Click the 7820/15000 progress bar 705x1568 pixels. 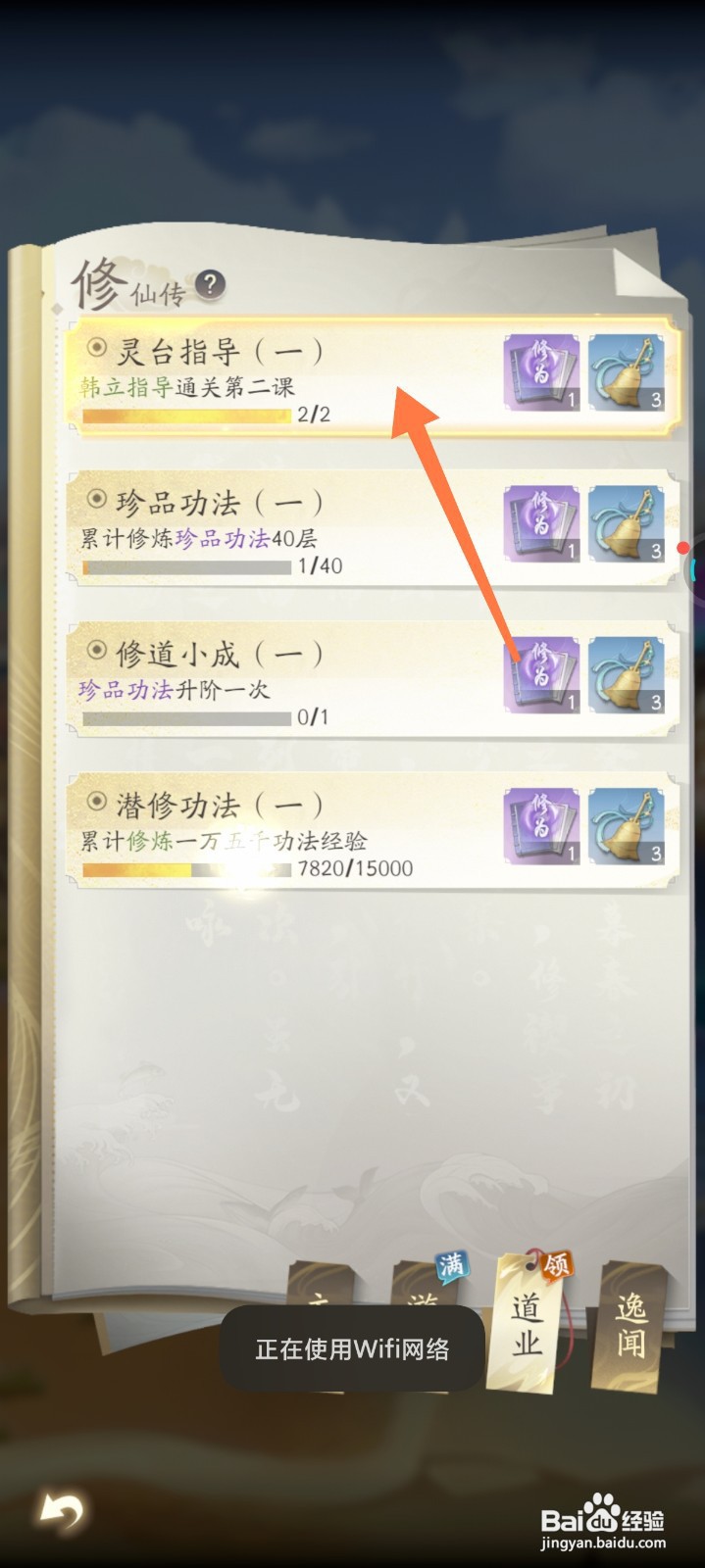pyautogui.click(x=186, y=869)
